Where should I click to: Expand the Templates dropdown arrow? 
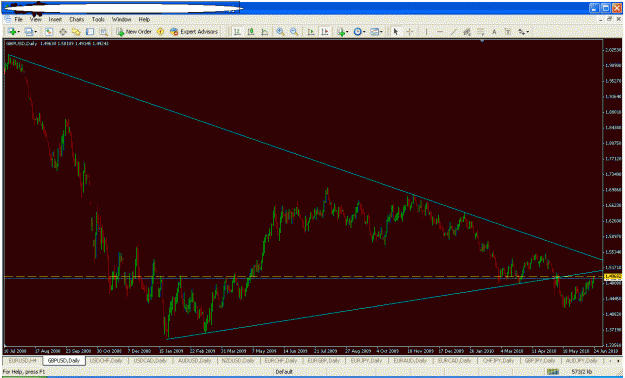coord(381,32)
